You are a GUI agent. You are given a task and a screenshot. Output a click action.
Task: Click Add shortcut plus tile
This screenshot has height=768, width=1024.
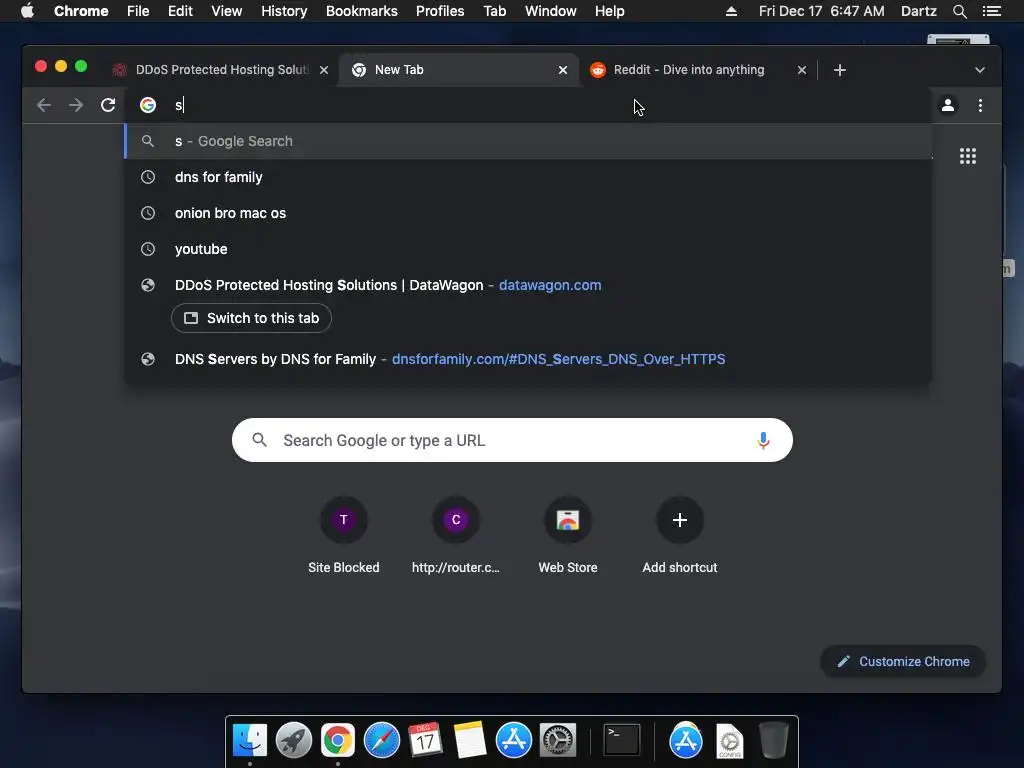pos(680,534)
